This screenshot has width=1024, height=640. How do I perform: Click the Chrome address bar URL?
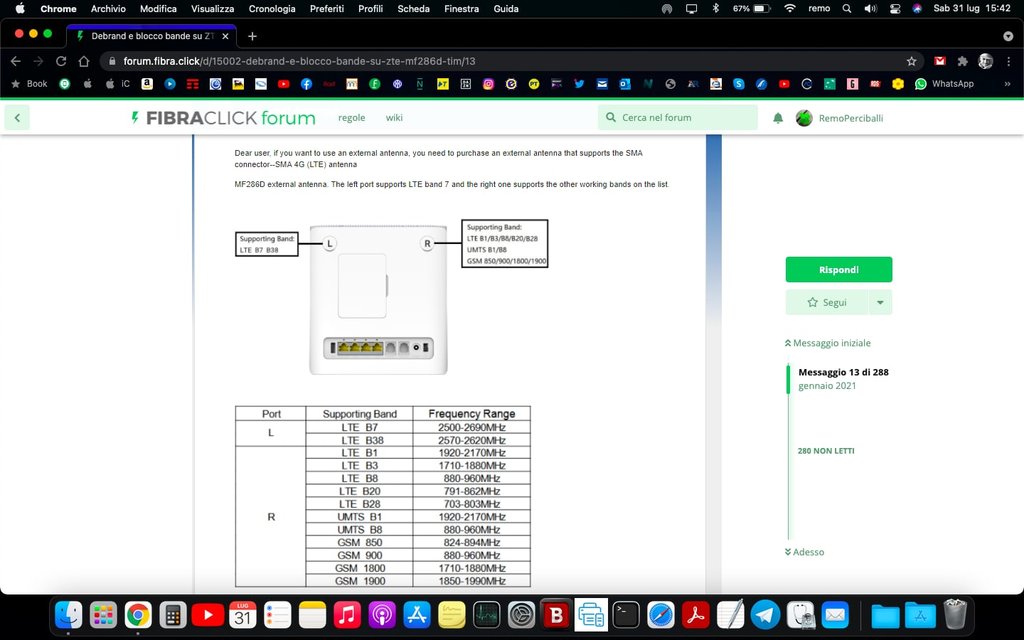(x=299, y=61)
